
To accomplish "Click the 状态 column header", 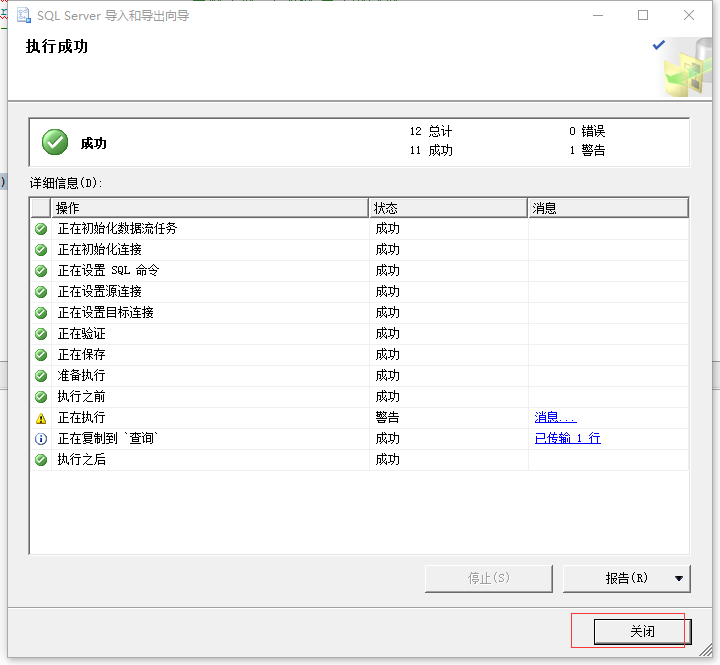I will pyautogui.click(x=448, y=208).
